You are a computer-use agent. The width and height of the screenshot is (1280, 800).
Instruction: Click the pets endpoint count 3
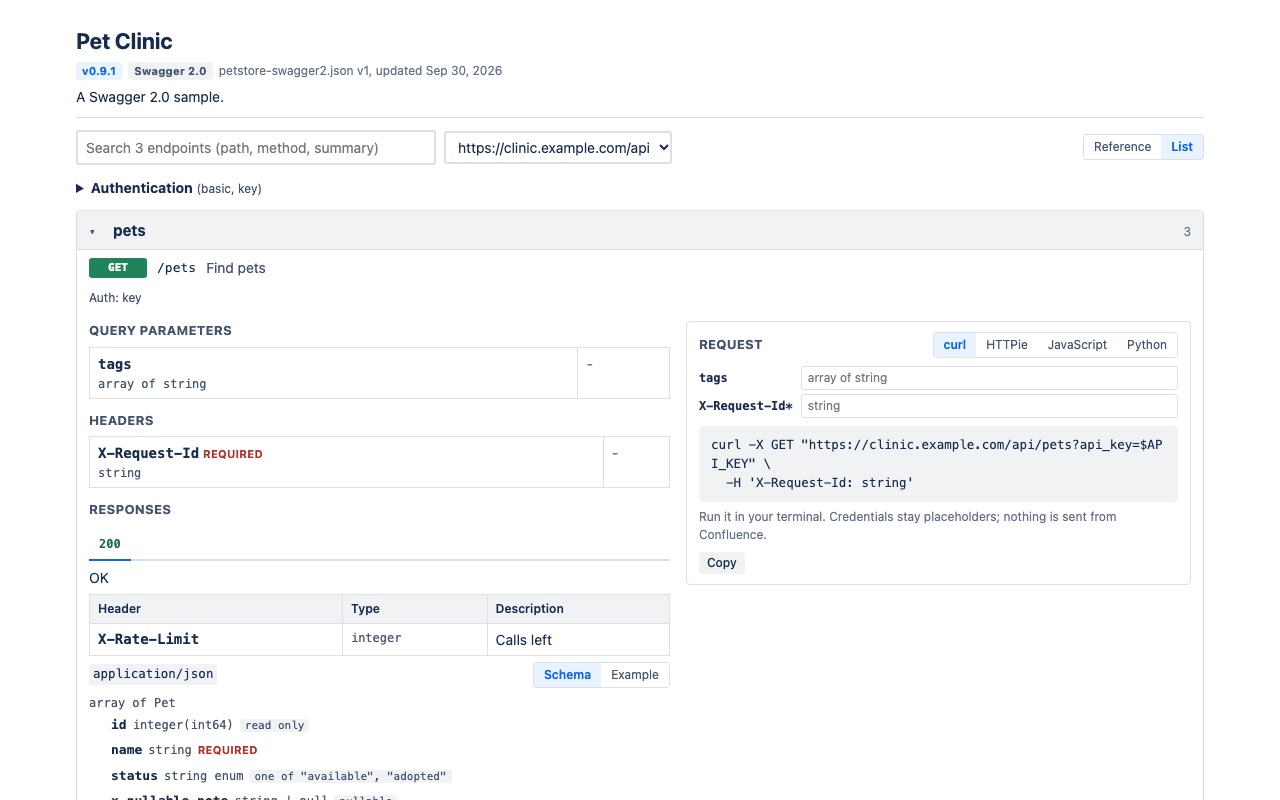(x=1187, y=232)
